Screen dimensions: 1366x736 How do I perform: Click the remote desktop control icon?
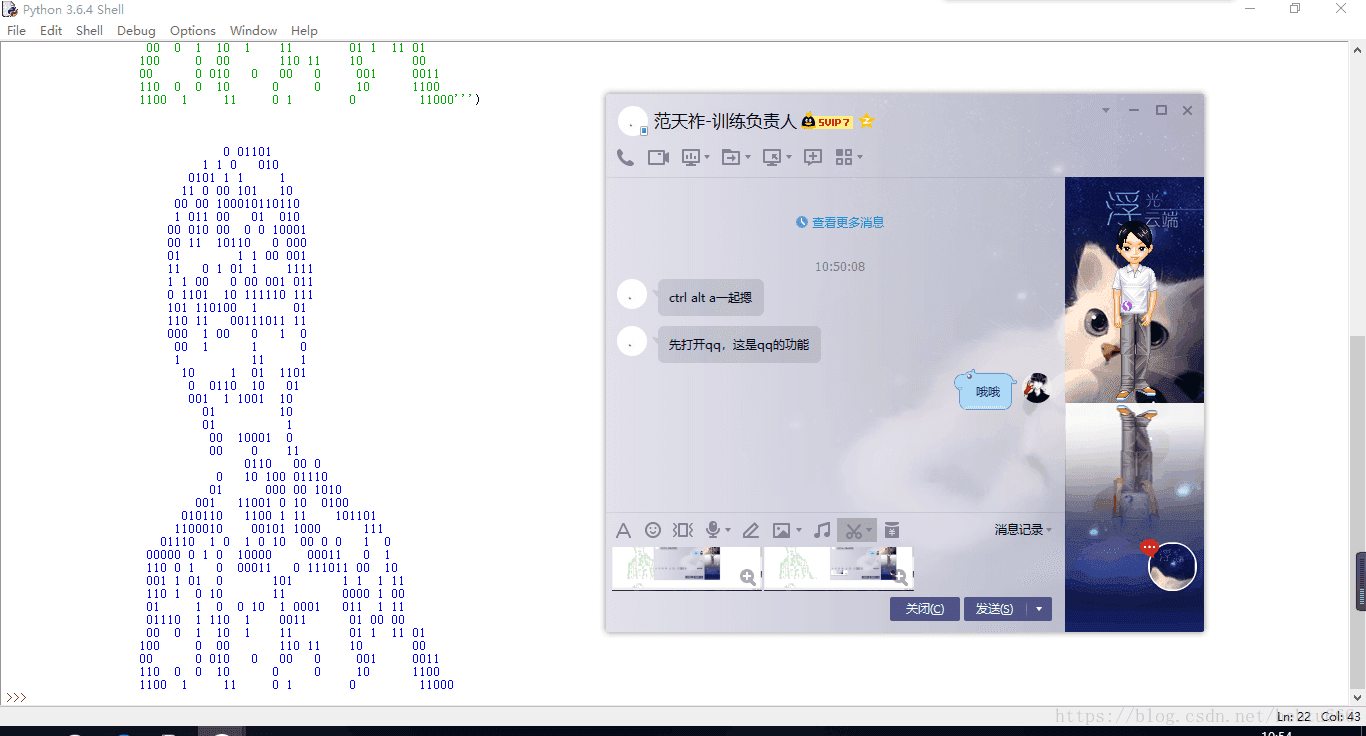coord(772,157)
